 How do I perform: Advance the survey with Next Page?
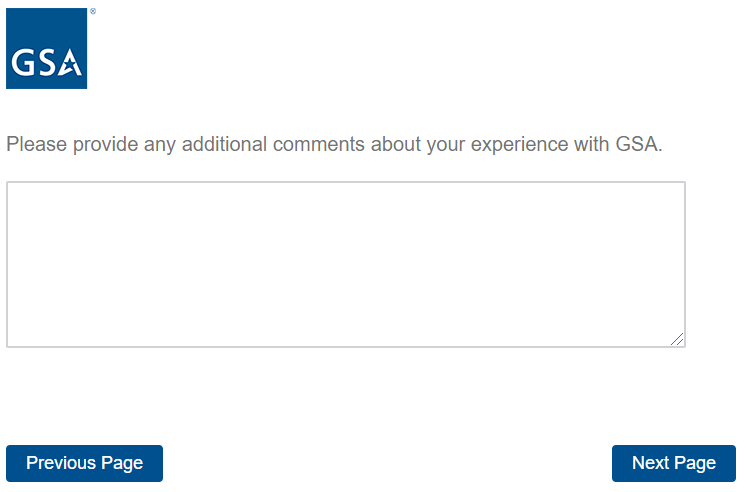click(673, 463)
